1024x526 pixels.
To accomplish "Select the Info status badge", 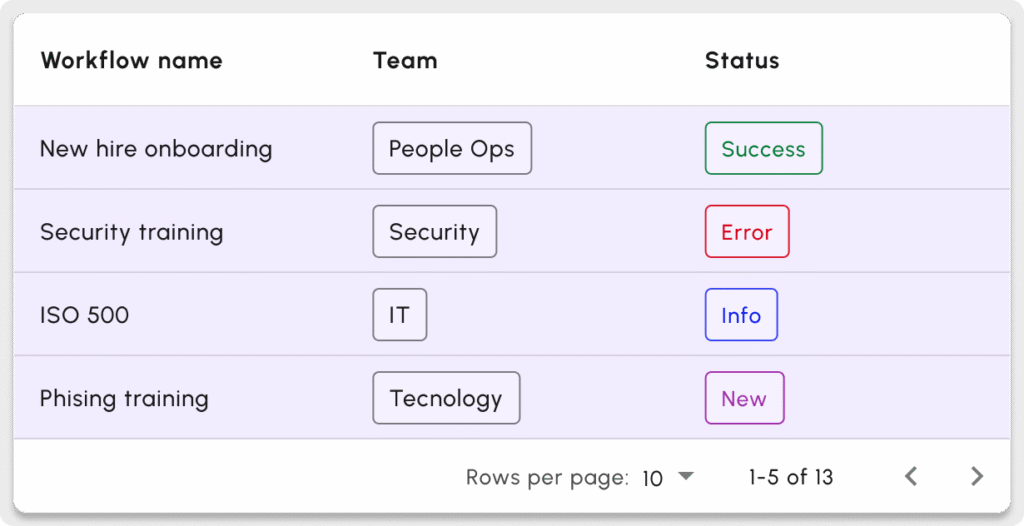I will coord(741,315).
